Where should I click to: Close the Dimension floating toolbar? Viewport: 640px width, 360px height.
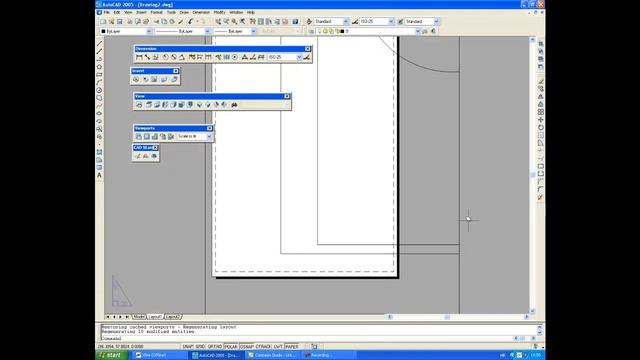point(308,49)
